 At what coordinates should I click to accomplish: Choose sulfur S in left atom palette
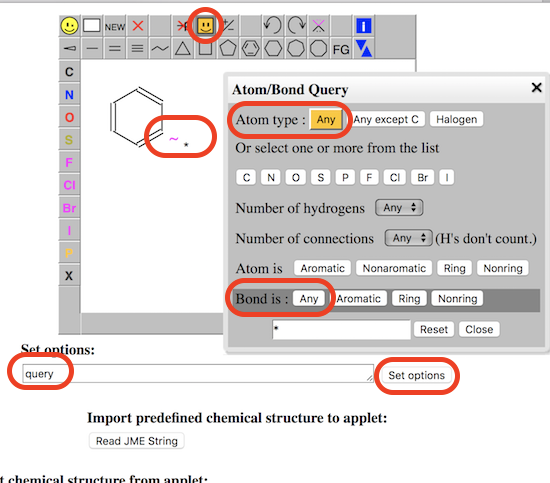[x=69, y=140]
